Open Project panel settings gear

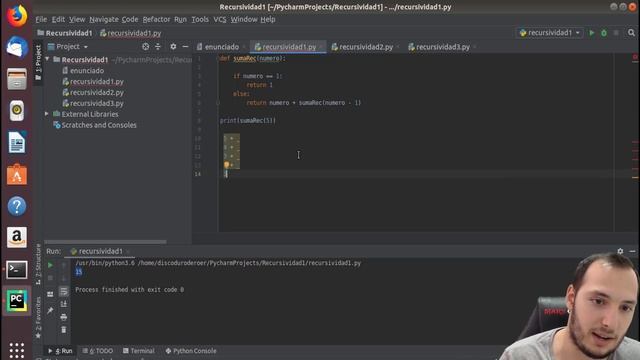(173, 47)
